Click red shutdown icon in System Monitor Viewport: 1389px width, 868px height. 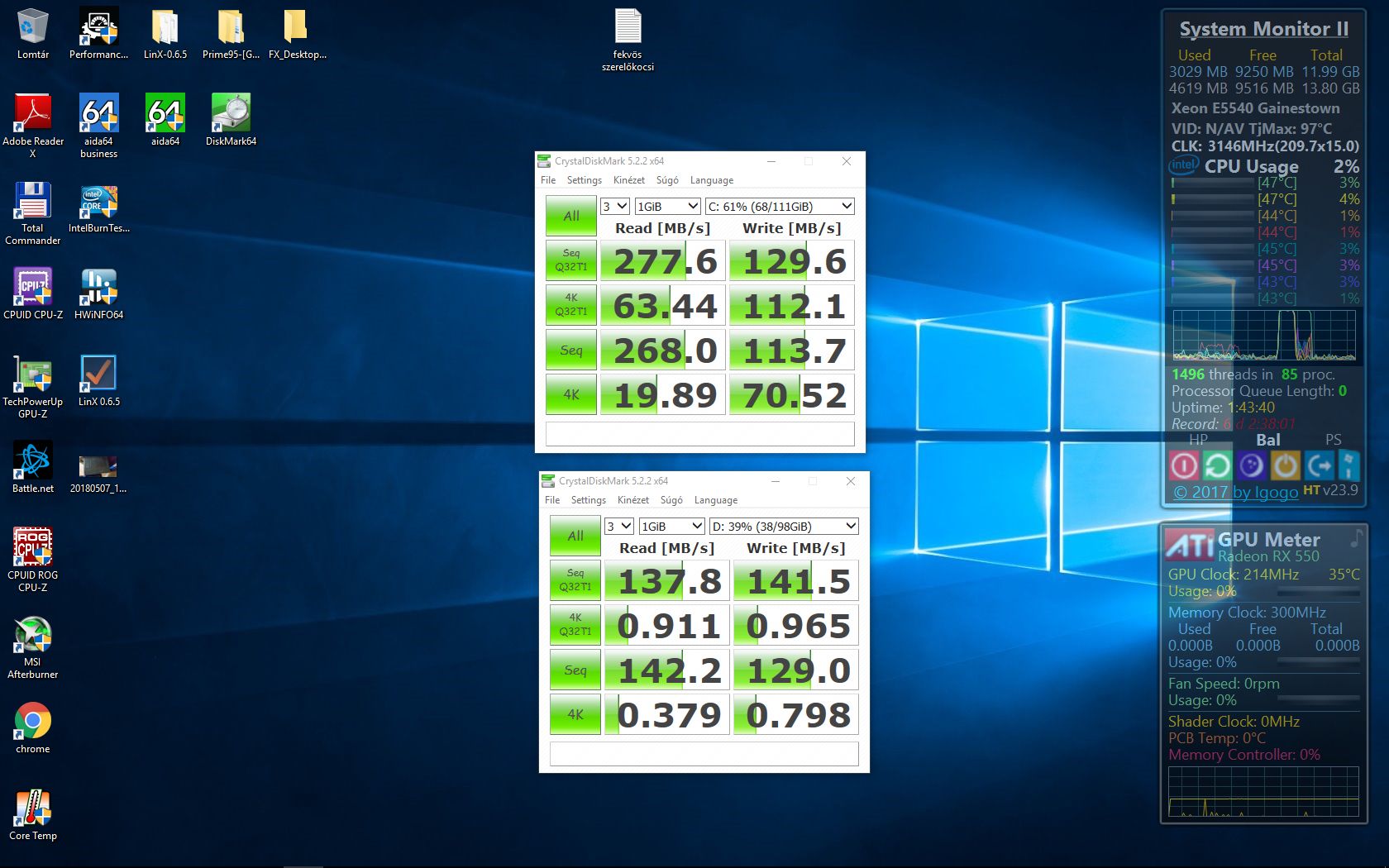(x=1184, y=465)
